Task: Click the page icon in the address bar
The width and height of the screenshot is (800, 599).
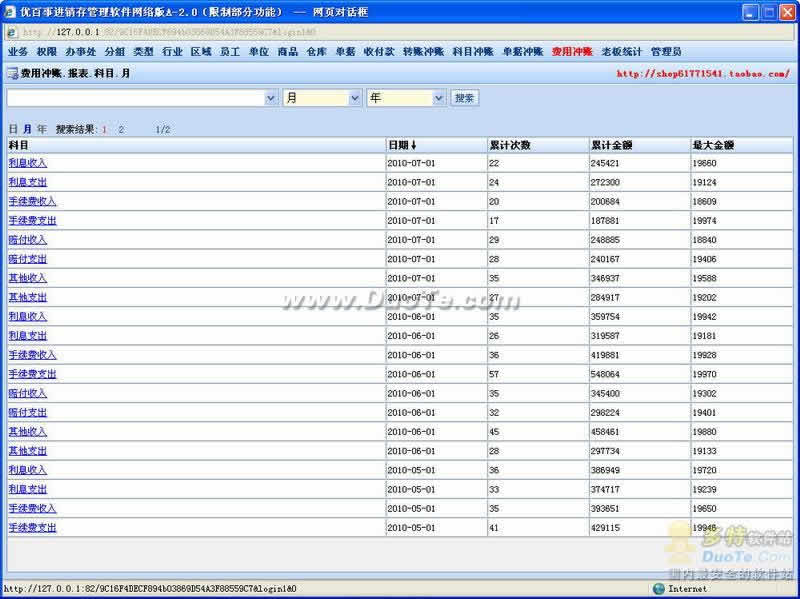Action: (12, 32)
